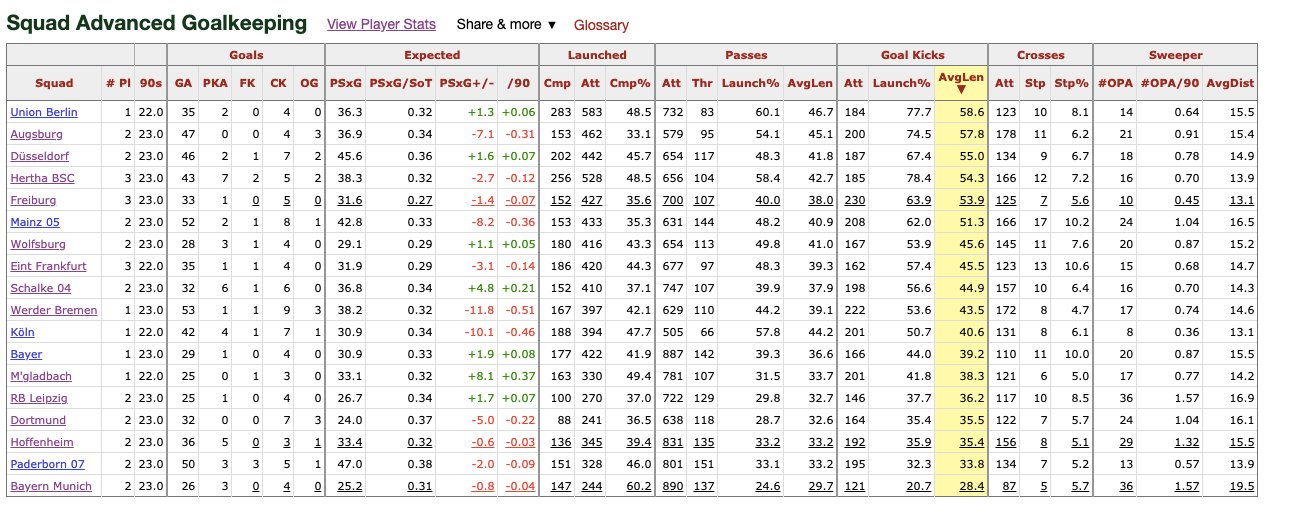
Task: Sort by Launched Cmp% column header
Action: click(x=630, y=83)
